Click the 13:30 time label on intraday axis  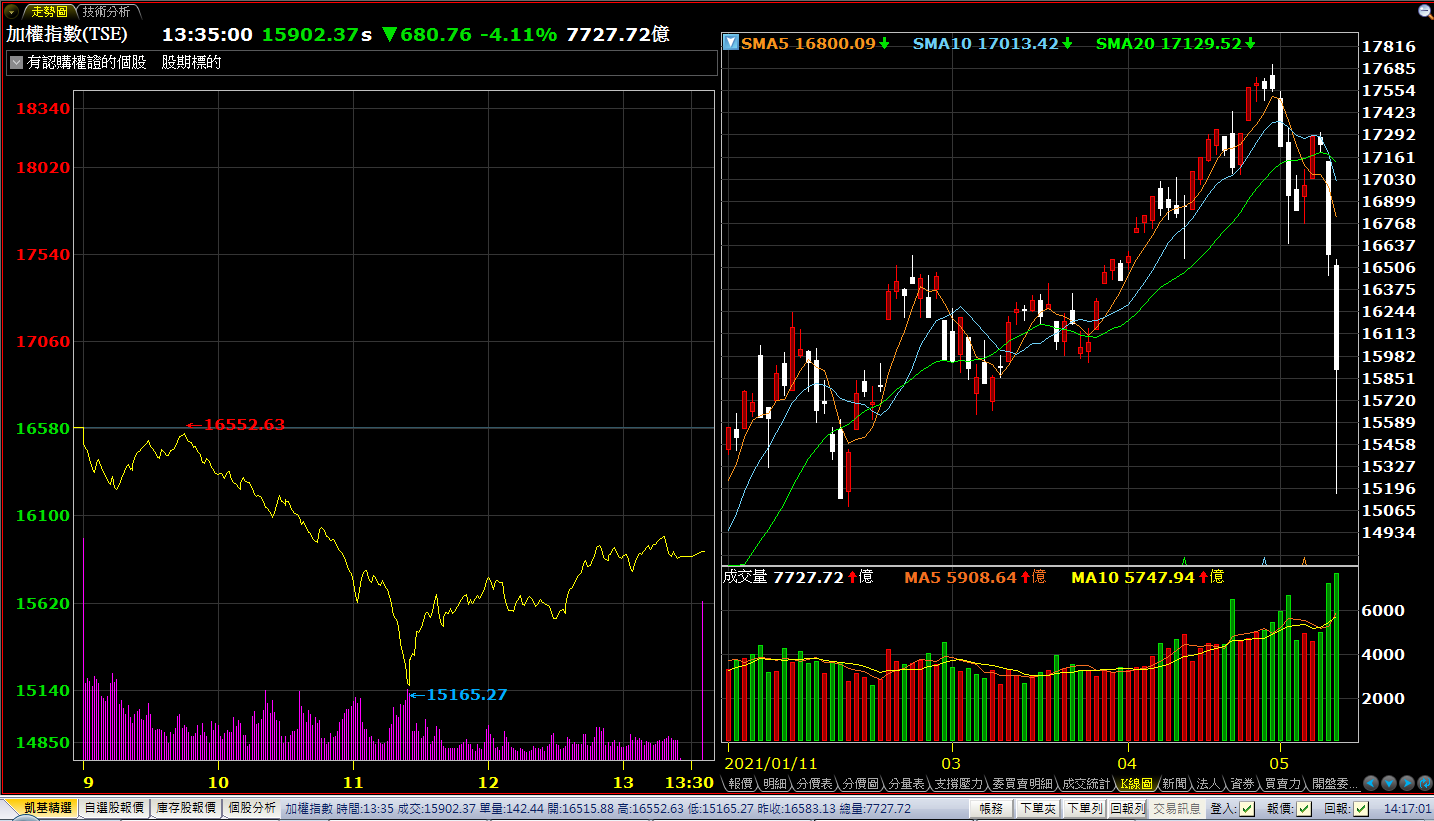pos(689,782)
